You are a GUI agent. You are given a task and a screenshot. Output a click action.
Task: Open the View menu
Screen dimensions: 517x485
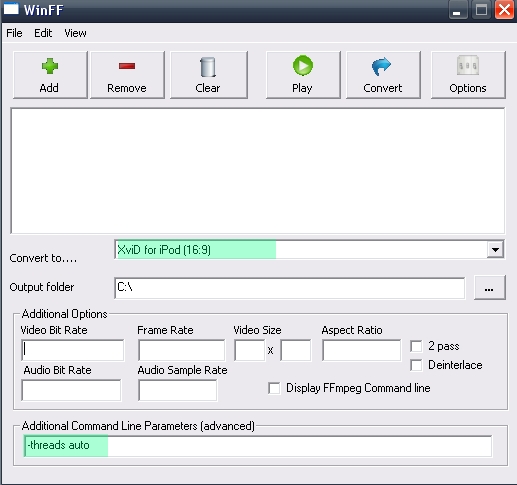click(75, 33)
